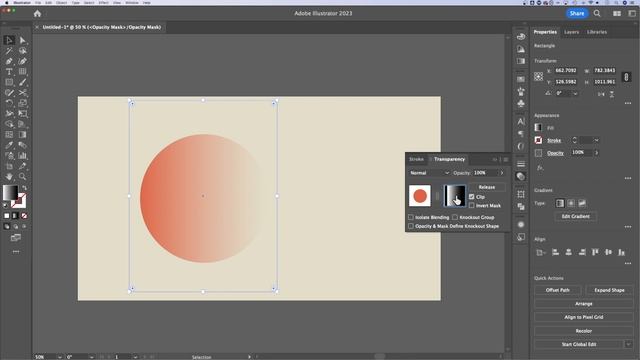Open Edit Toolbar three-dots button

[x=16, y=252]
